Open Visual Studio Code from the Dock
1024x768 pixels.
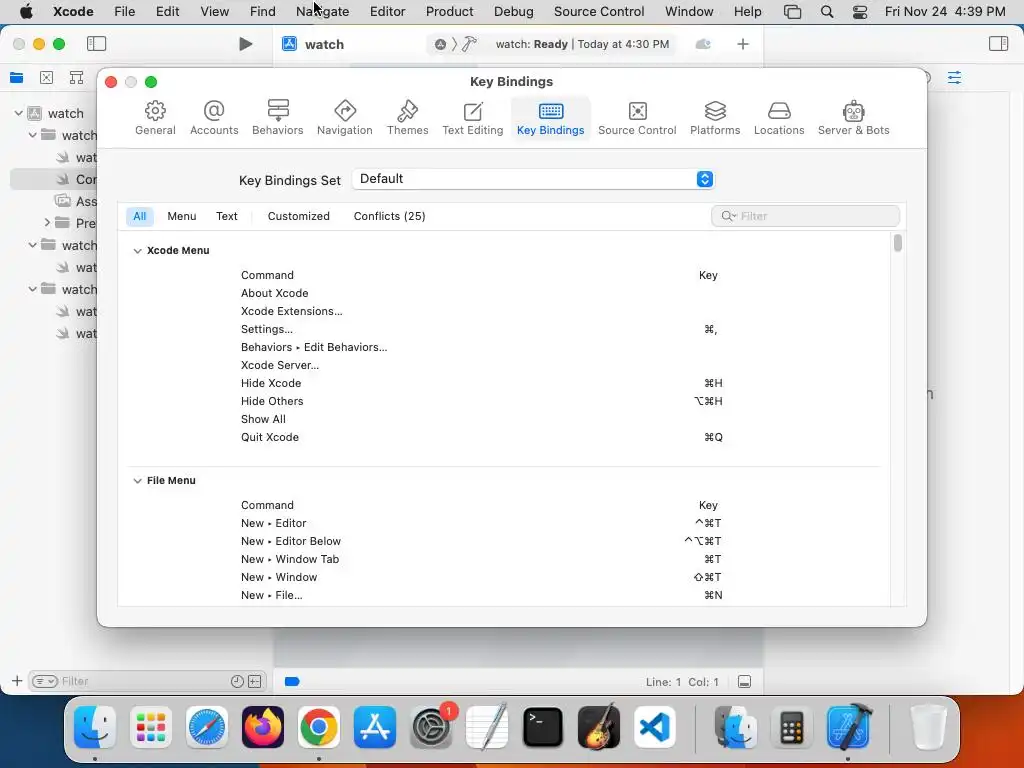pyautogui.click(x=655, y=727)
